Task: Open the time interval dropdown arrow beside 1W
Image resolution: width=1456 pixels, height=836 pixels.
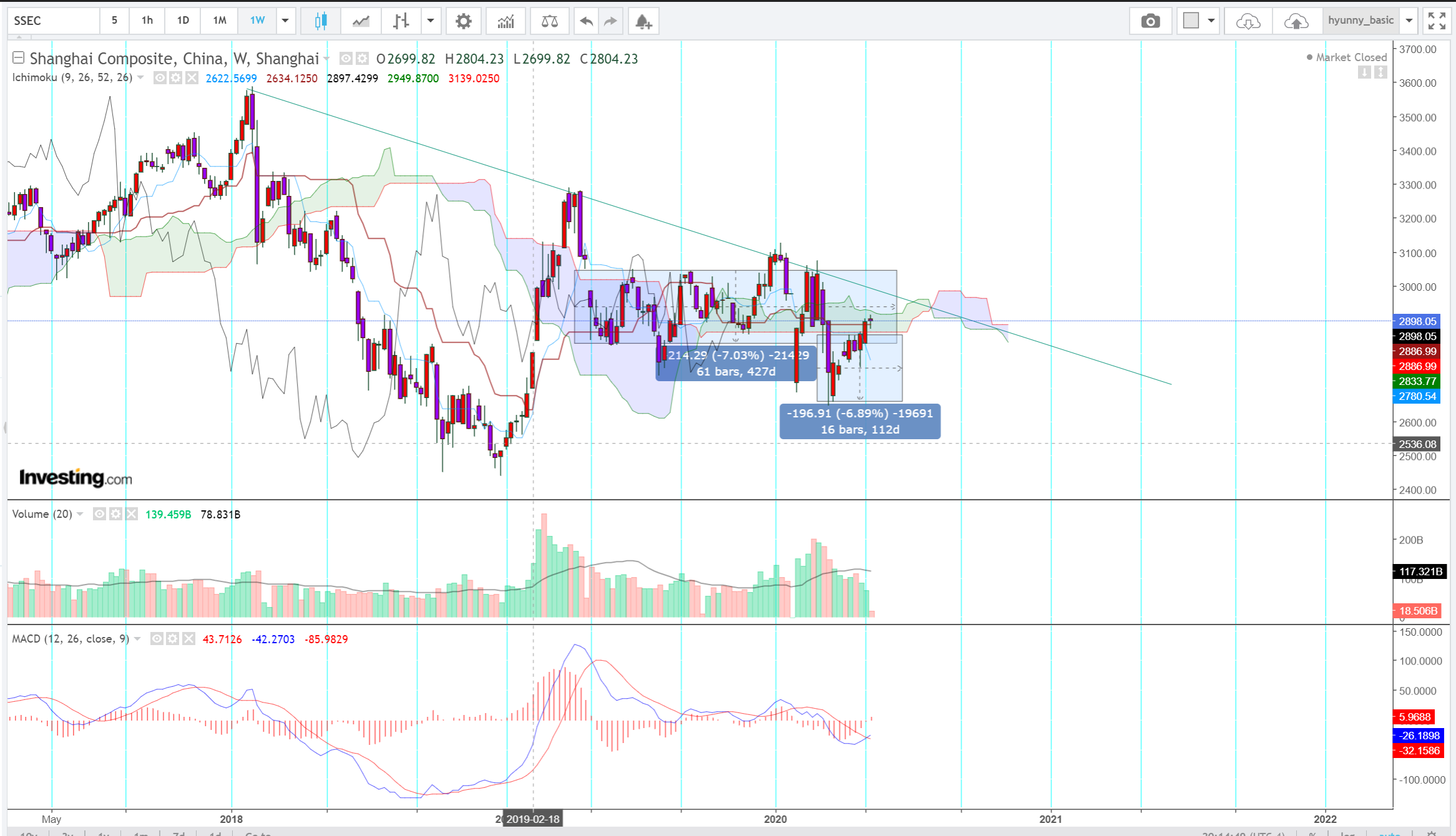Action: (x=285, y=21)
